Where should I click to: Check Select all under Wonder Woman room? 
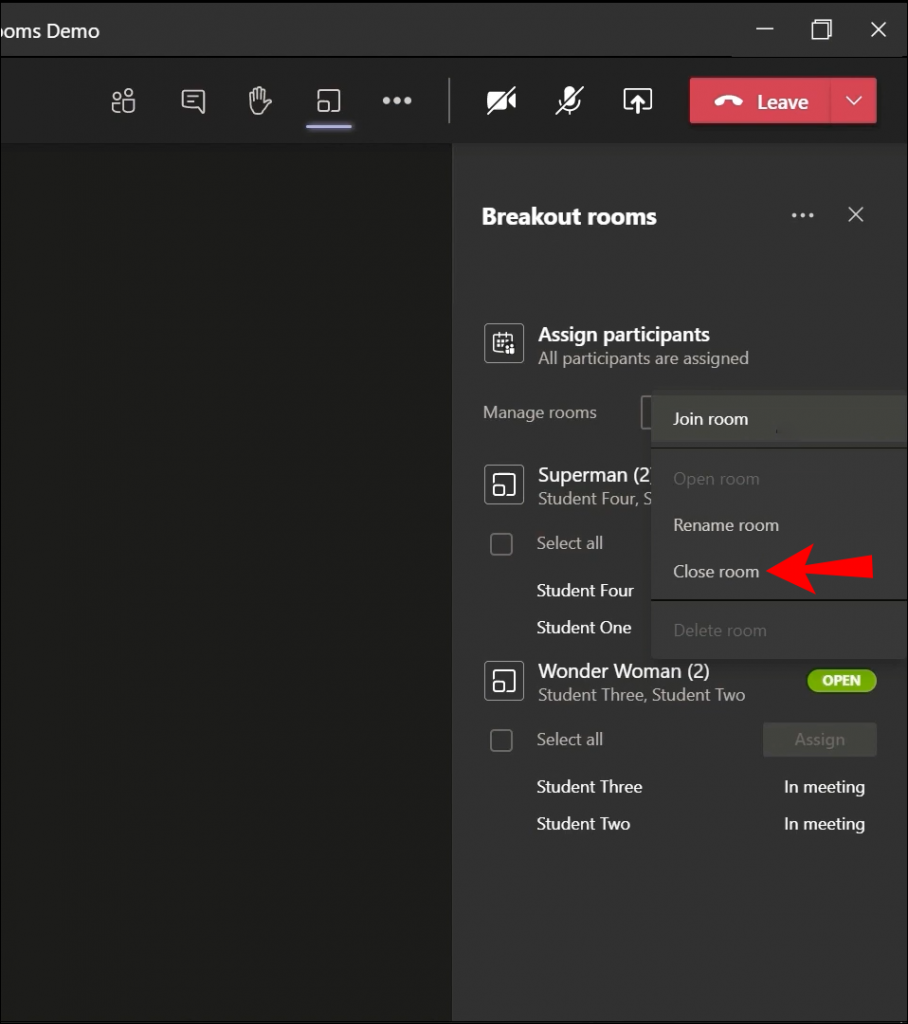click(502, 740)
